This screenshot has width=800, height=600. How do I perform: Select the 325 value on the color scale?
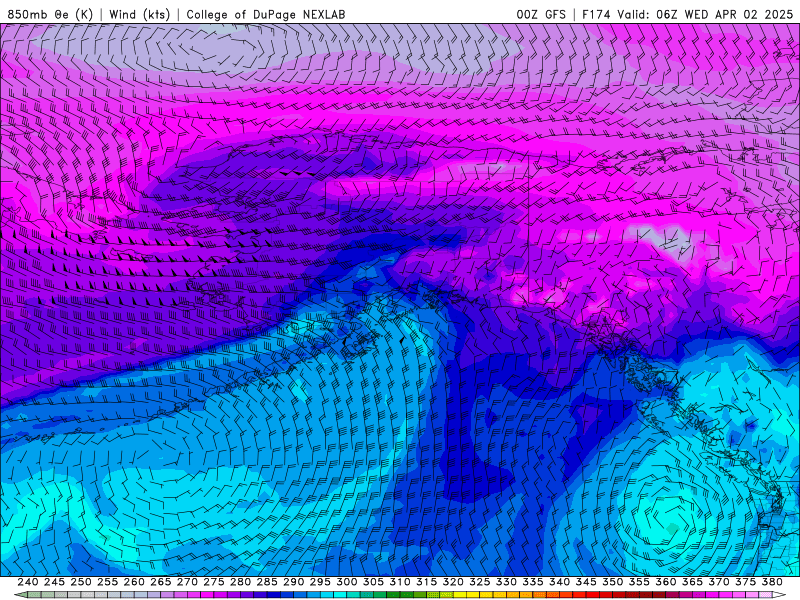pyautogui.click(x=480, y=582)
